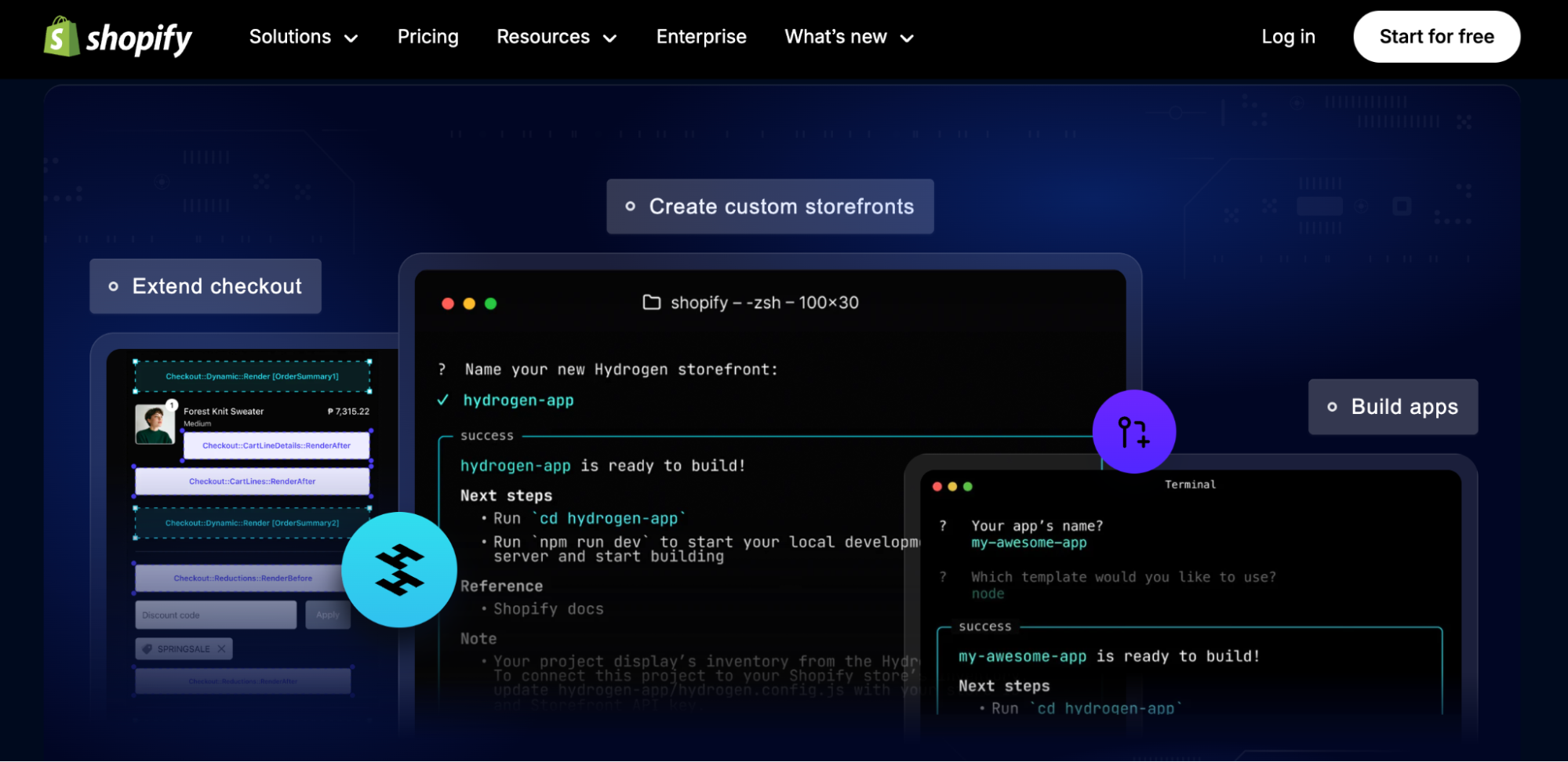Go to the Pricing page

click(x=427, y=37)
